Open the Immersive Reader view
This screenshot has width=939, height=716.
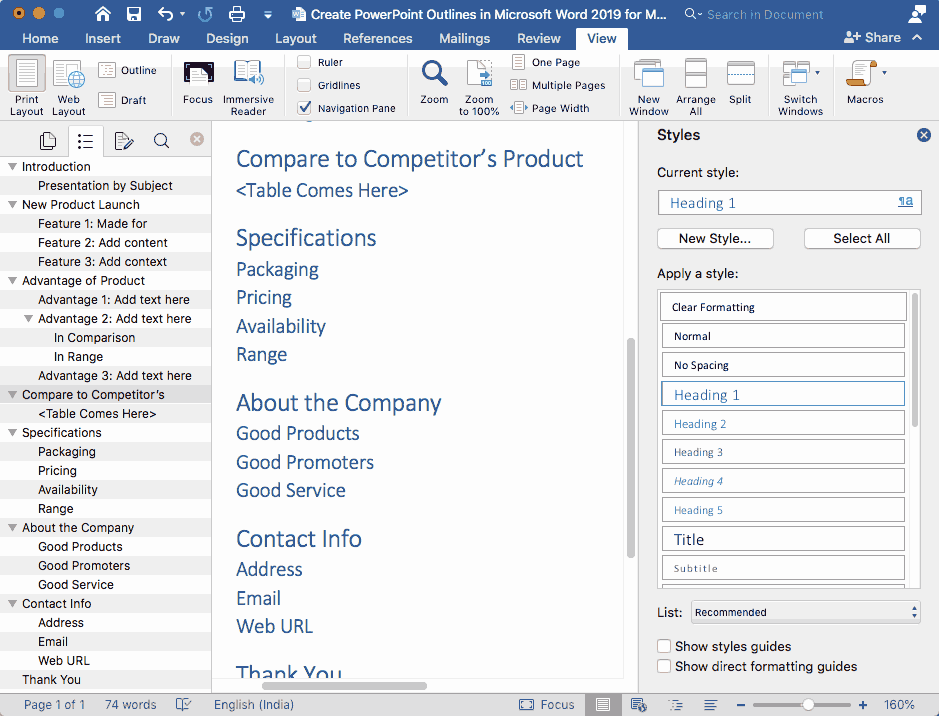pos(248,85)
